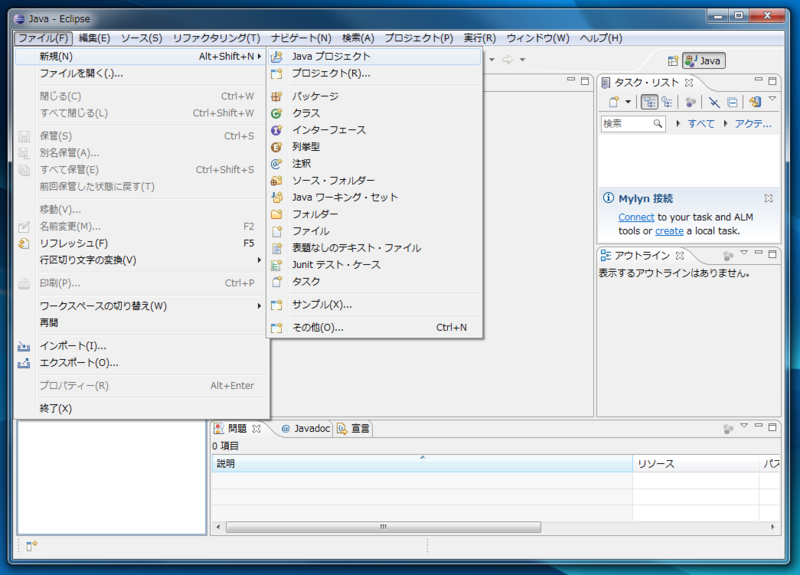The width and height of the screenshot is (800, 575).
Task: Open the ソース(S) menu
Action: [x=141, y=38]
